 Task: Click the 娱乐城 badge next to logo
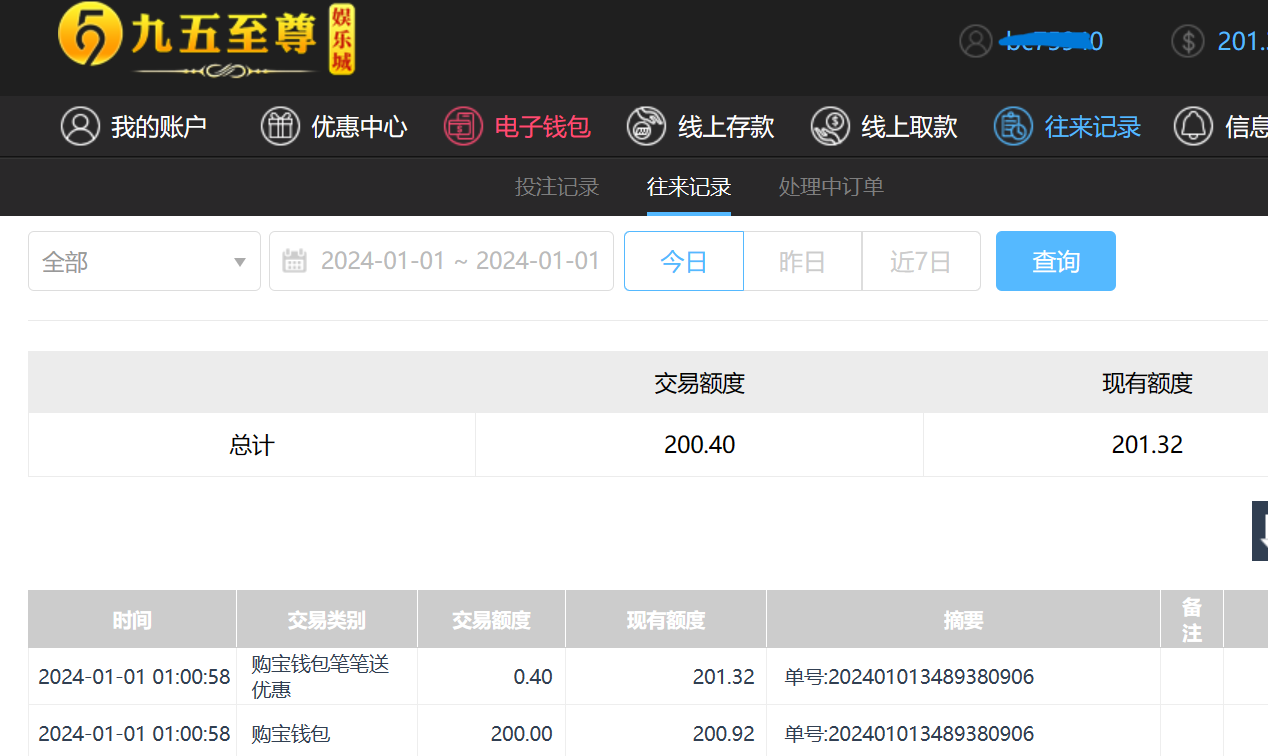pos(342,40)
